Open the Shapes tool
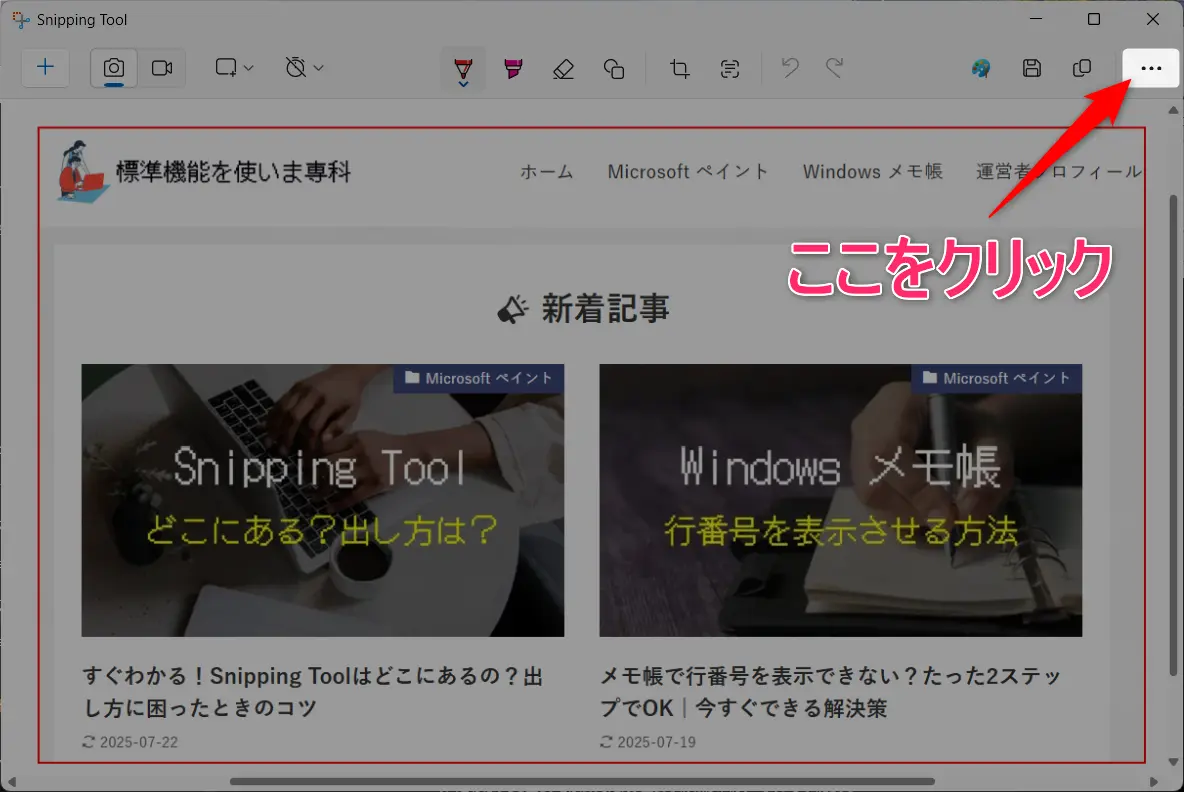 tap(614, 69)
